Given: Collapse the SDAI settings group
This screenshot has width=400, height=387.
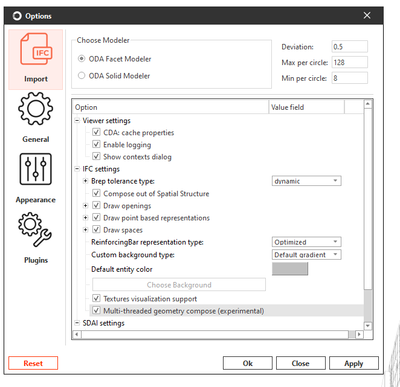Looking at the screenshot, I should (77, 323).
